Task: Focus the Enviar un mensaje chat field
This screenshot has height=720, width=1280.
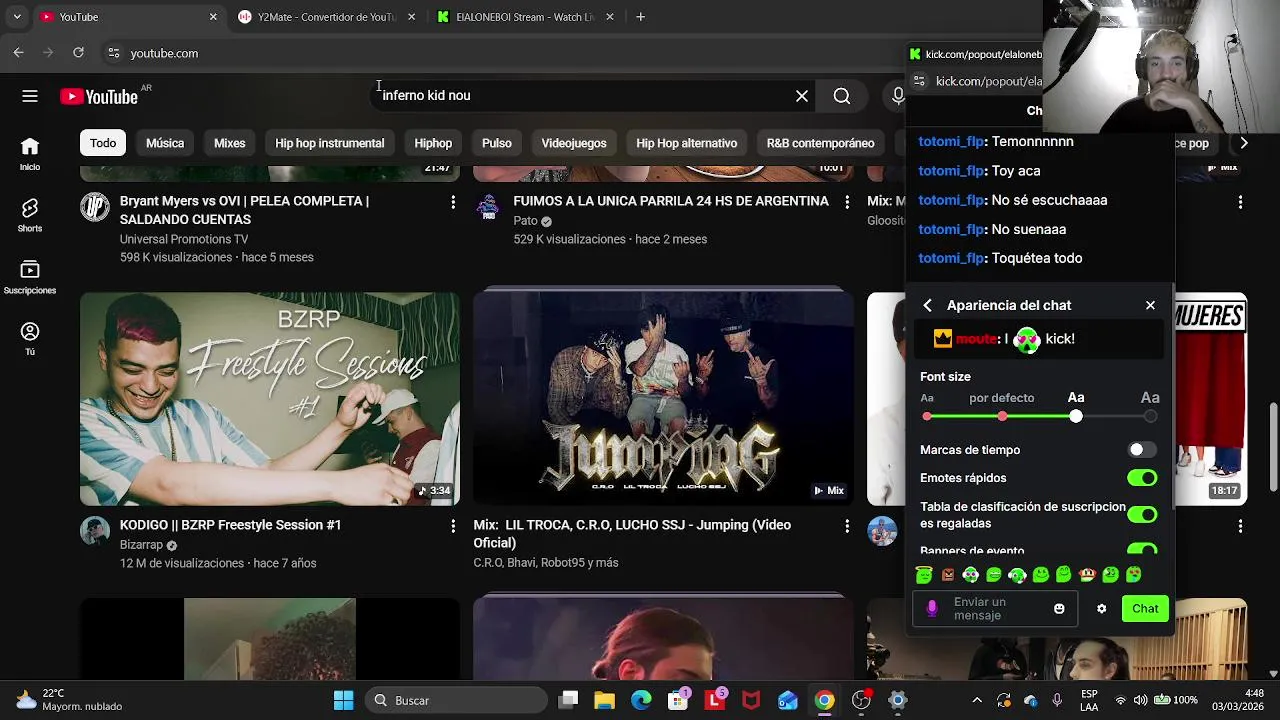Action: click(996, 608)
